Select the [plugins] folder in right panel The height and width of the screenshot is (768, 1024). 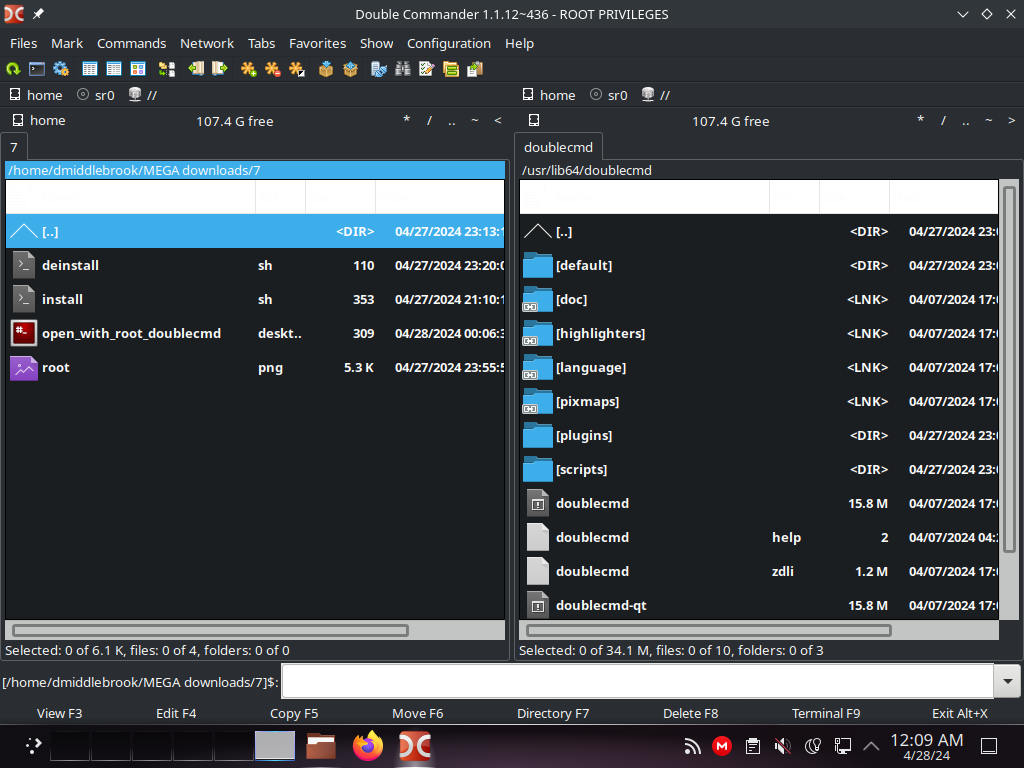pyautogui.click(x=759, y=435)
